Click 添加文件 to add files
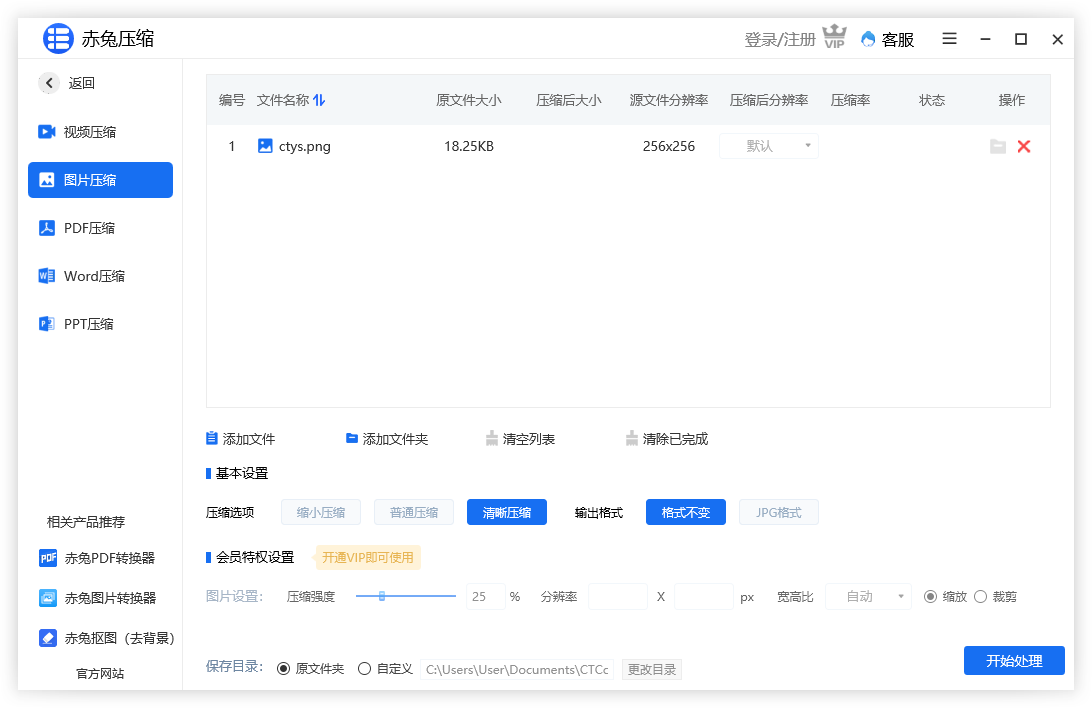The height and width of the screenshot is (708, 1092). 240,439
